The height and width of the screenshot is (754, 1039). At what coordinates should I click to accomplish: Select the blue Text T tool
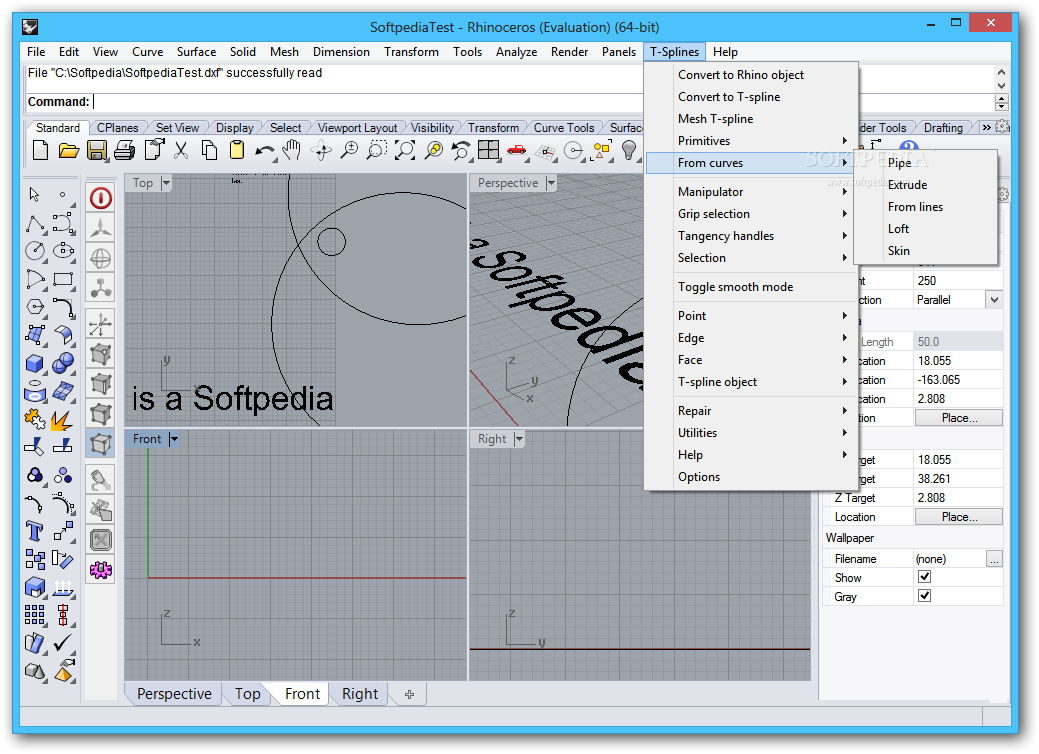pos(34,531)
